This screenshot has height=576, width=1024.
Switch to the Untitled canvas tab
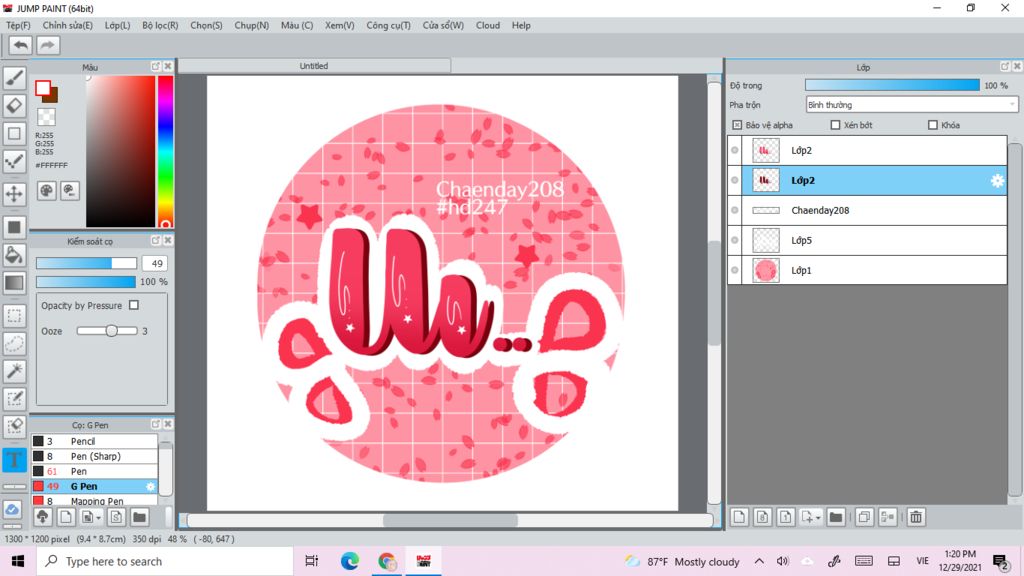(314, 66)
